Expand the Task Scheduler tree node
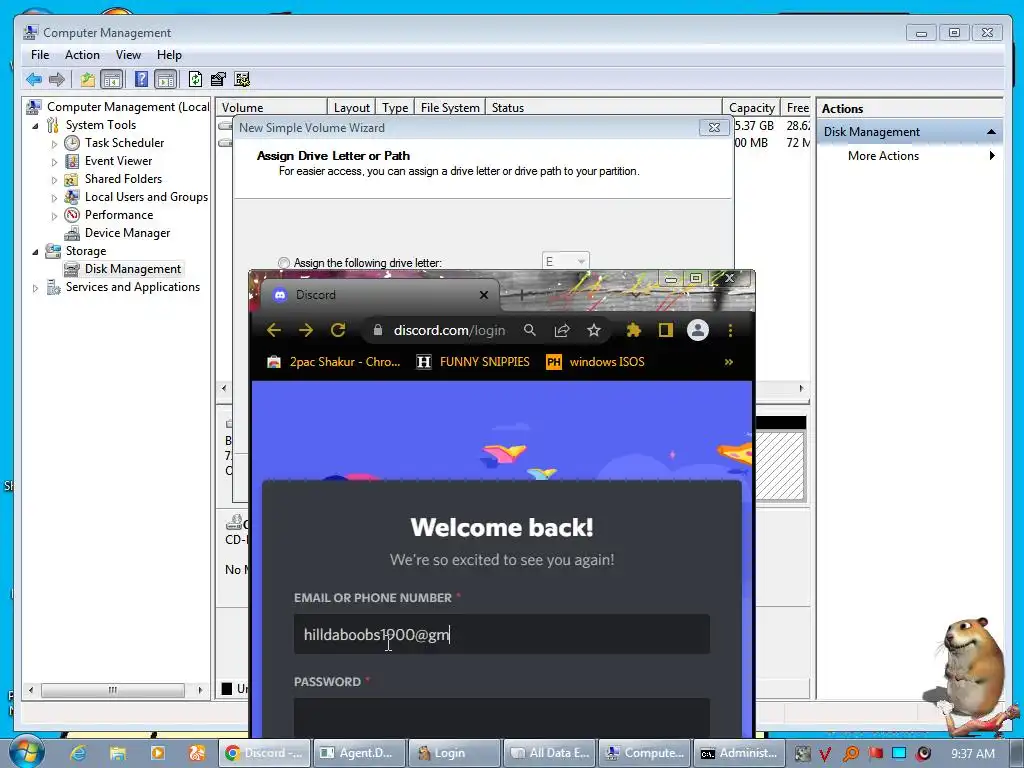1024x768 pixels. (x=54, y=144)
